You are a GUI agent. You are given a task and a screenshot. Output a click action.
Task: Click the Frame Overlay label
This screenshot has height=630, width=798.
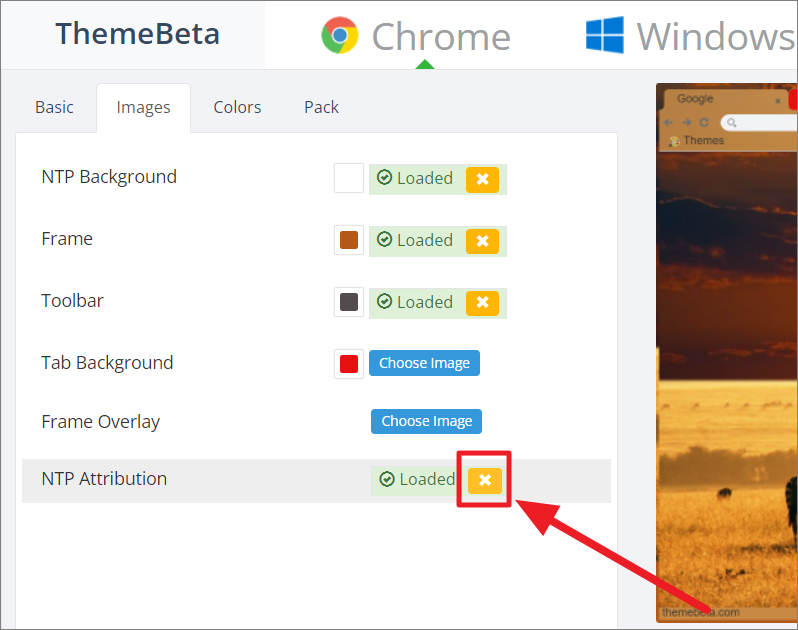[101, 422]
